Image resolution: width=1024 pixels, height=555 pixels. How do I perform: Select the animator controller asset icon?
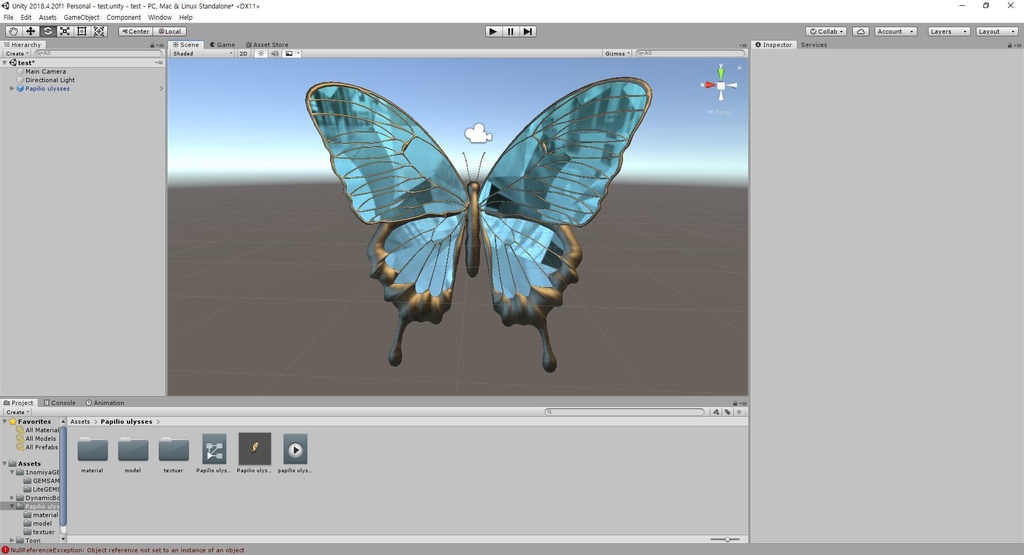(x=214, y=449)
